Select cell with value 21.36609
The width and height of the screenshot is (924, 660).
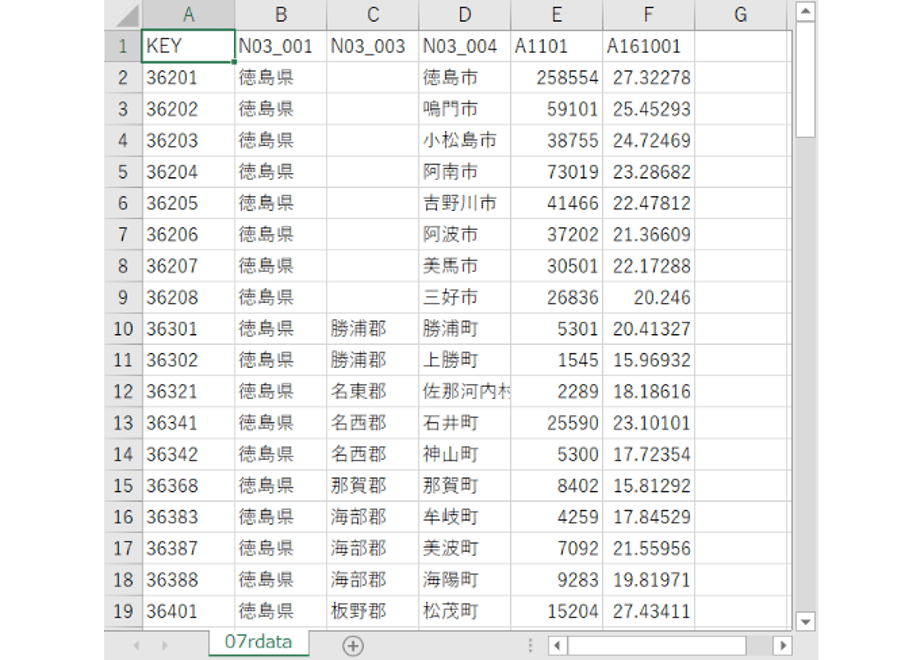pos(648,235)
